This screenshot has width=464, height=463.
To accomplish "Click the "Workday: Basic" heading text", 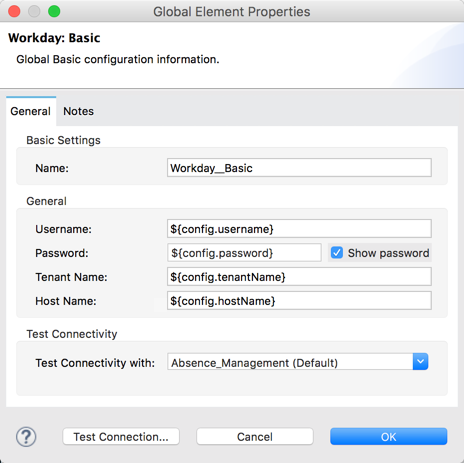I will tap(54, 38).
